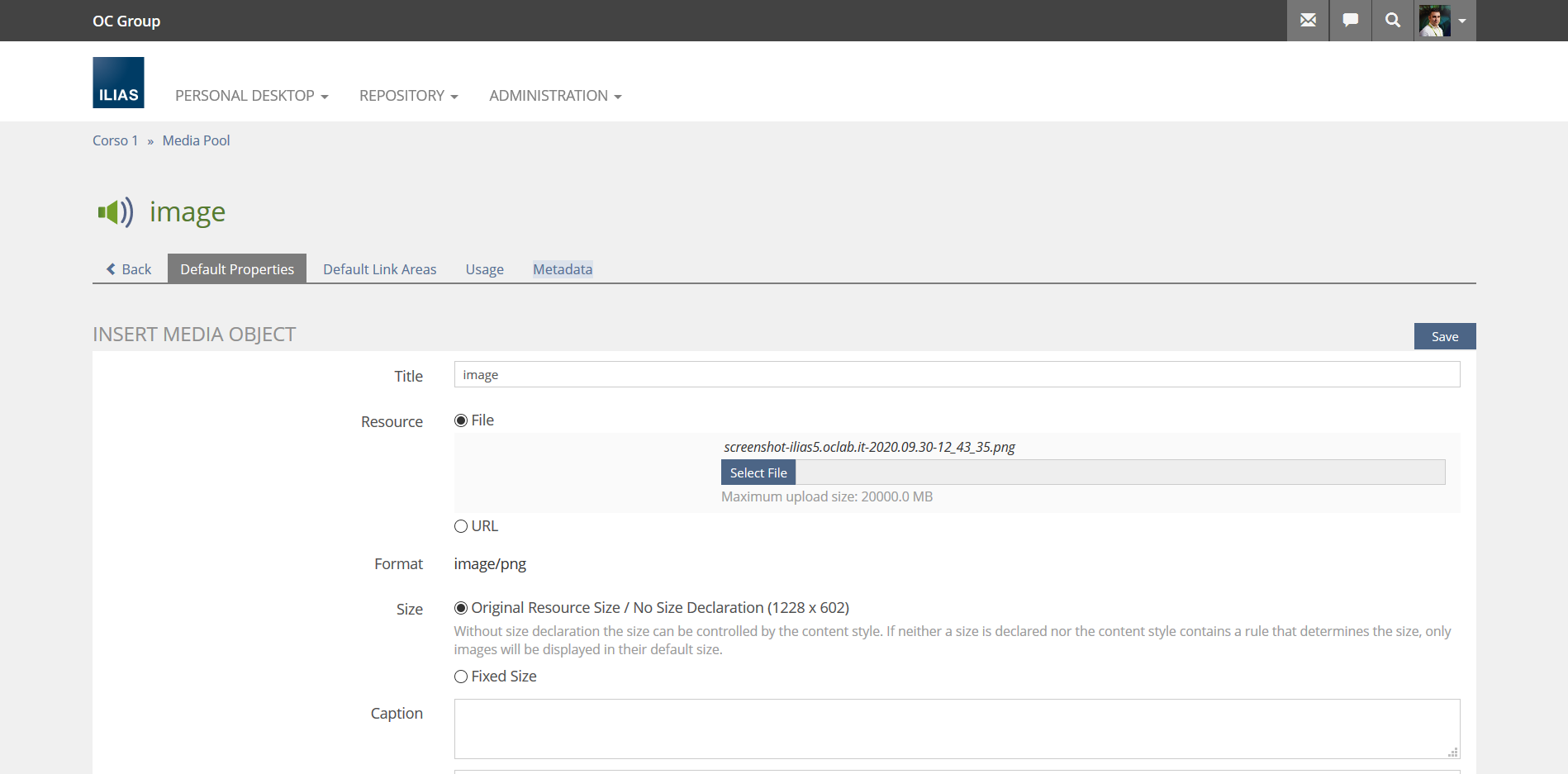The width and height of the screenshot is (1568, 774).
Task: Open the chat speech bubble icon
Action: point(1351,21)
